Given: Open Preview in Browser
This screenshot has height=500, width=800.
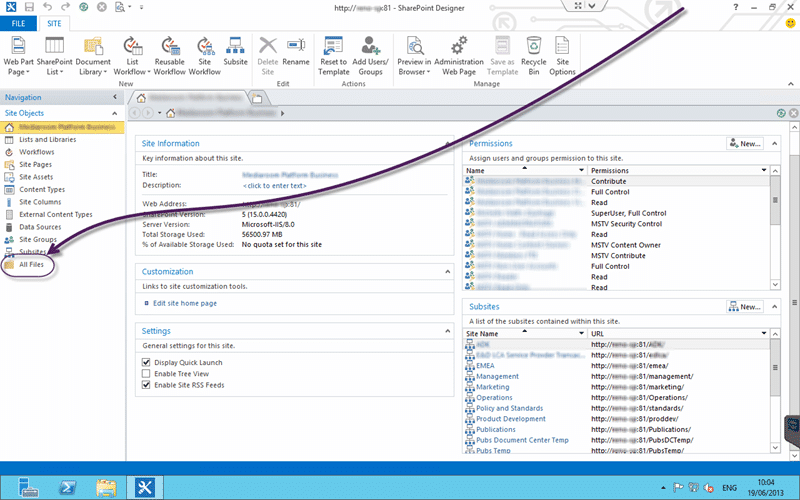Looking at the screenshot, I should [x=414, y=56].
